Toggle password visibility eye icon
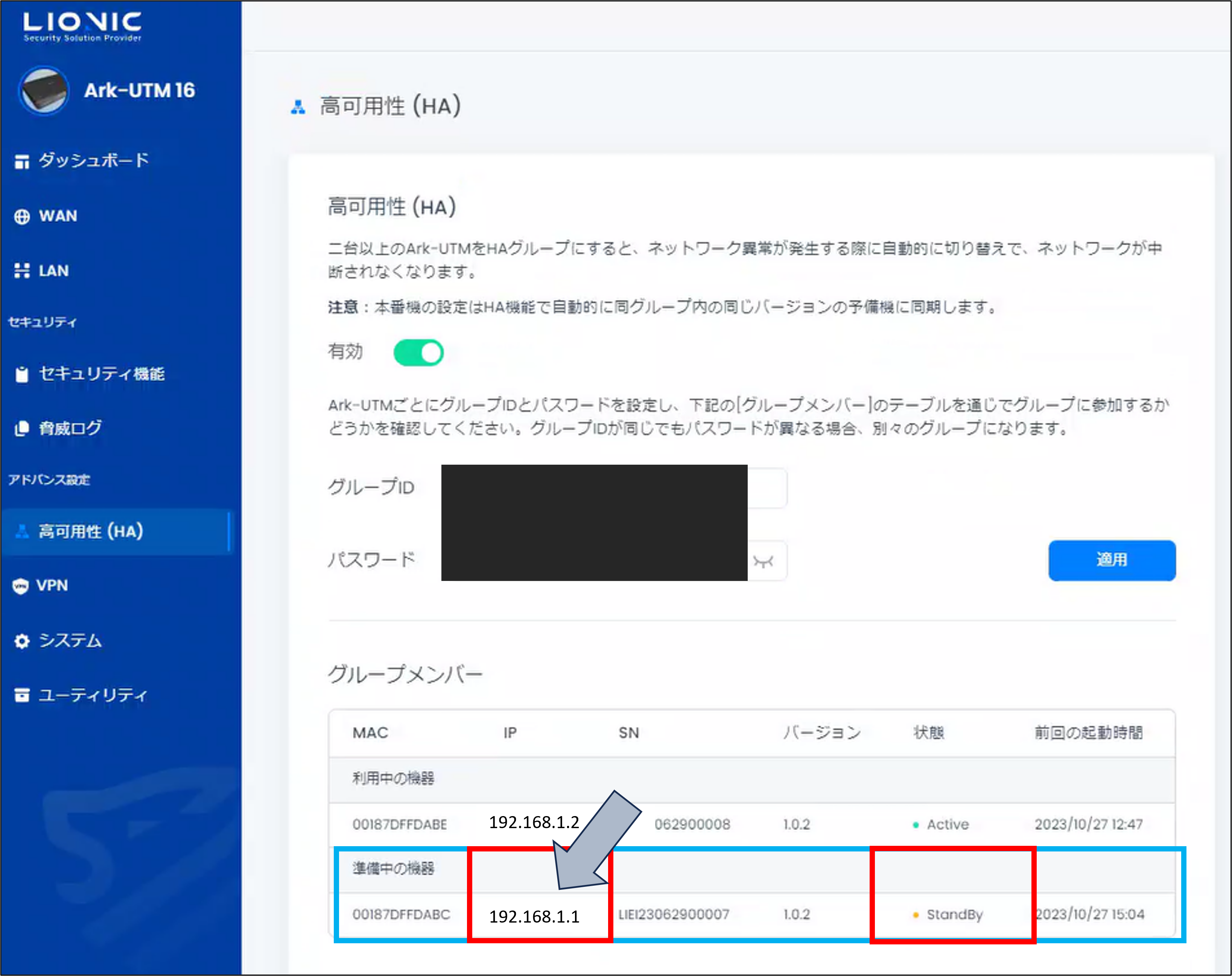The height and width of the screenshot is (976, 1232). (x=764, y=562)
